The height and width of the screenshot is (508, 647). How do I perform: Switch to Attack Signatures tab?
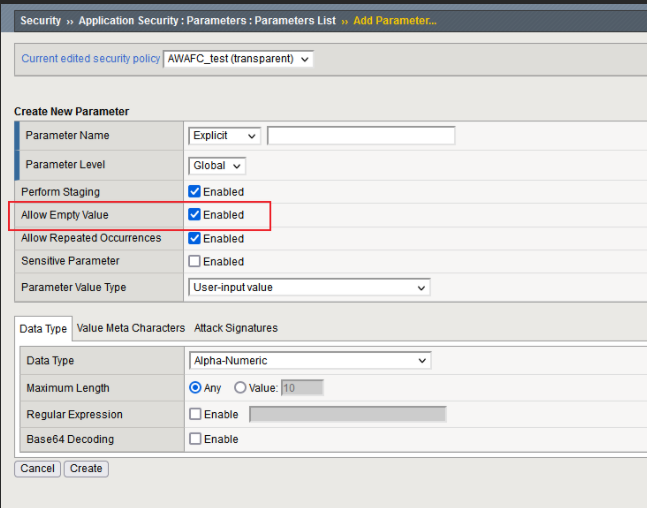[236, 328]
